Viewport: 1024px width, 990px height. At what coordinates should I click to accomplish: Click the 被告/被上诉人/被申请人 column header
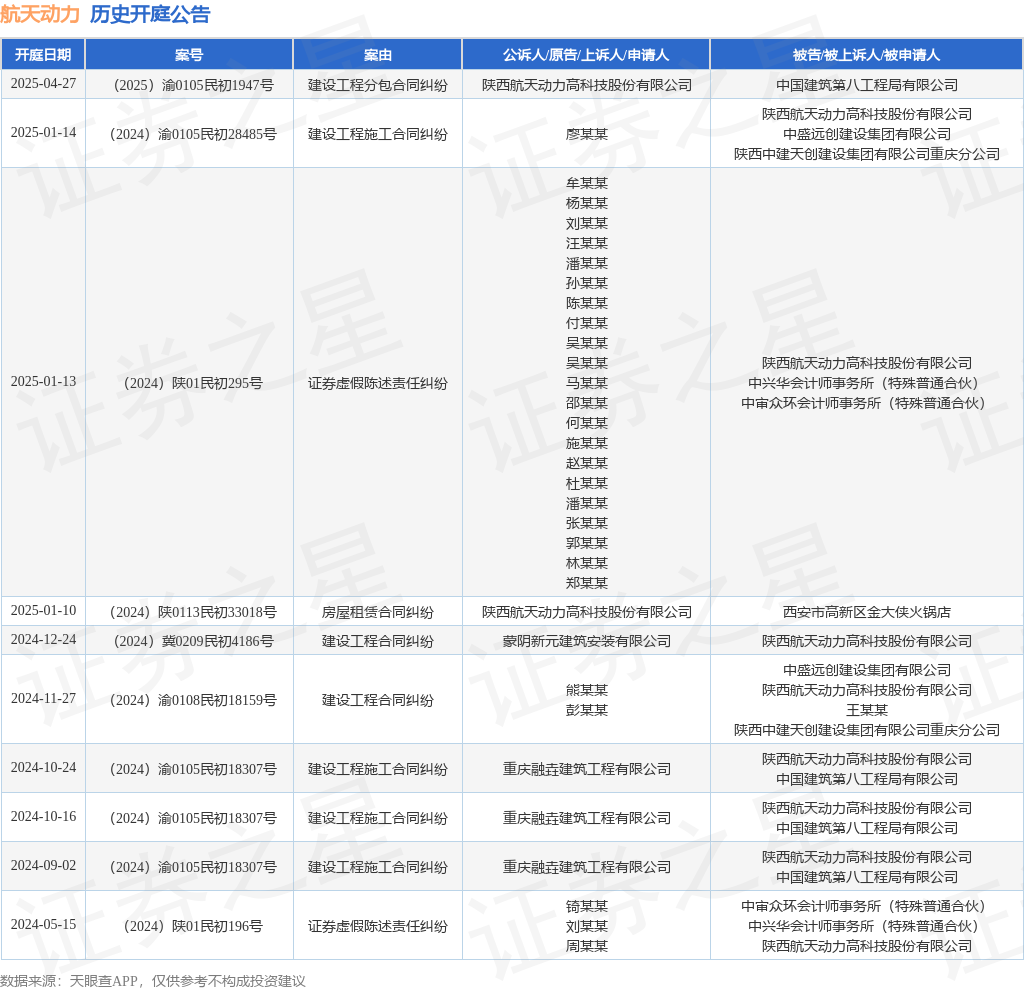[866, 55]
